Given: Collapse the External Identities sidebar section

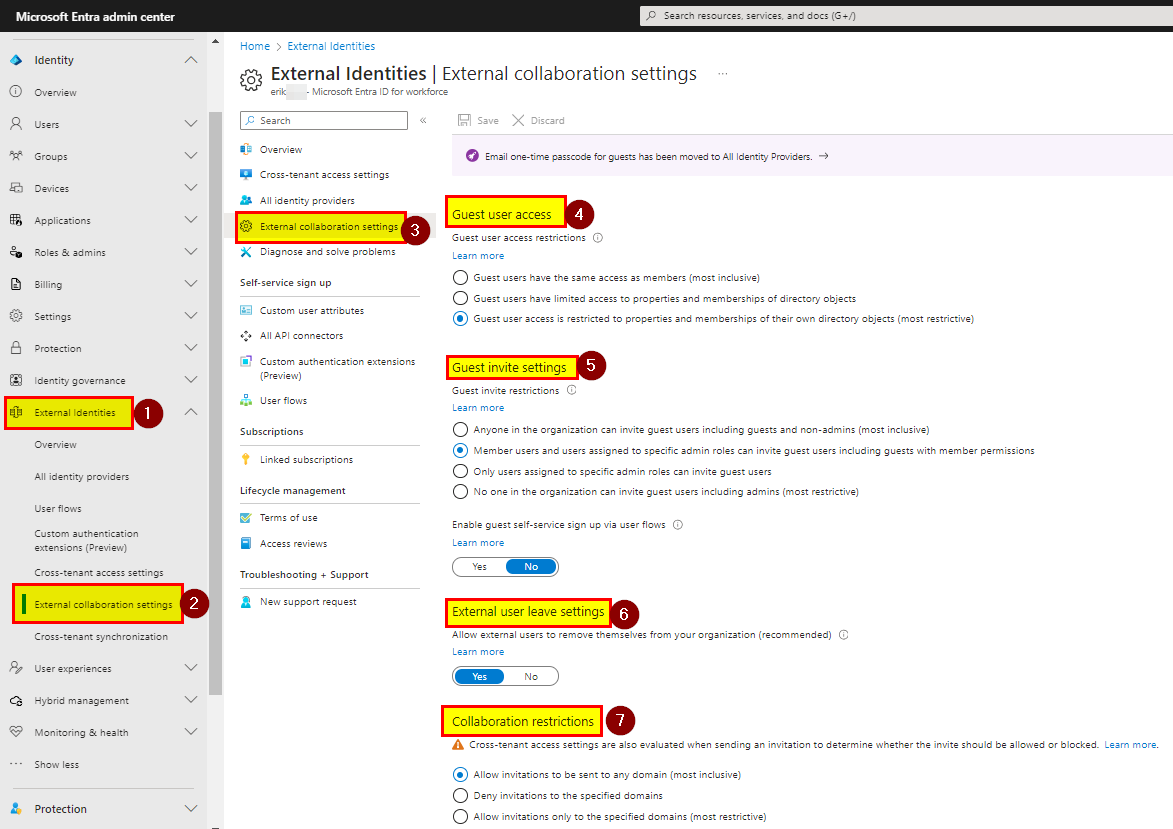Looking at the screenshot, I should (x=191, y=412).
